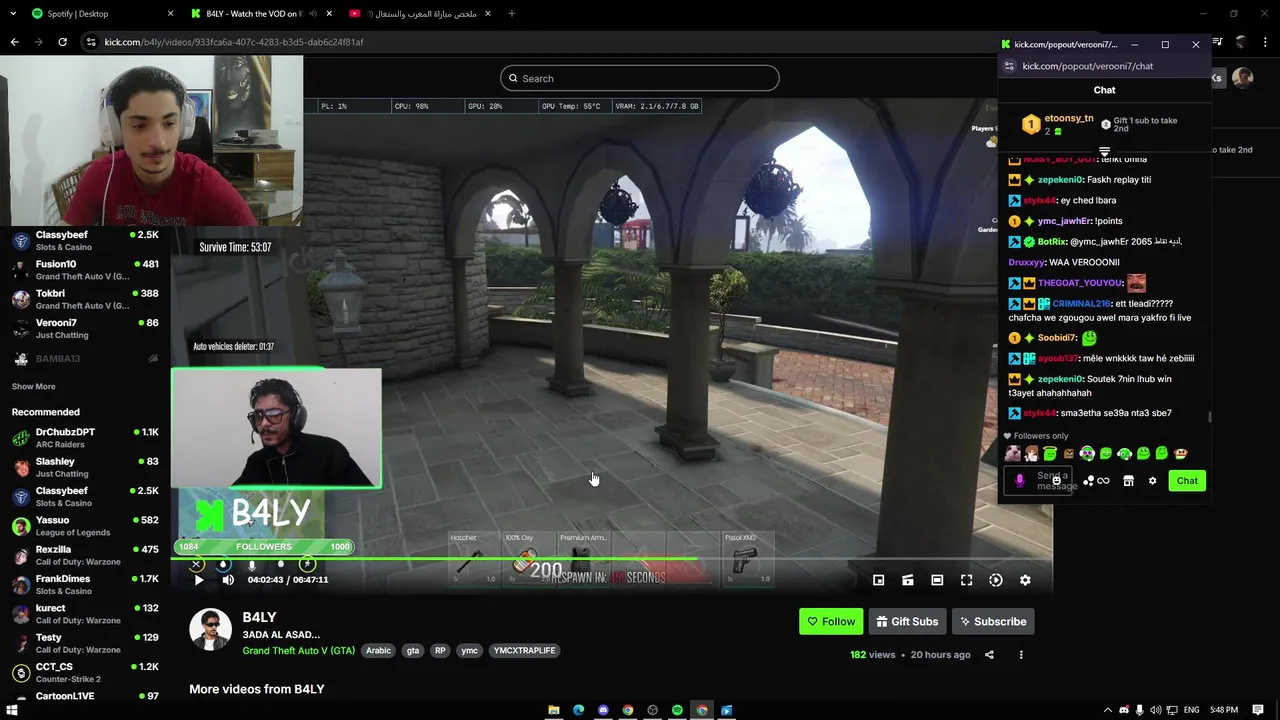
Task: Open Verooni7 channel in sidebar
Action: (85, 328)
